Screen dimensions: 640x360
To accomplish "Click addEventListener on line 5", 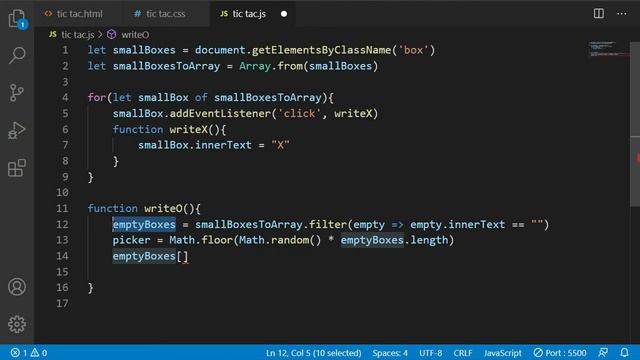I will [x=220, y=113].
